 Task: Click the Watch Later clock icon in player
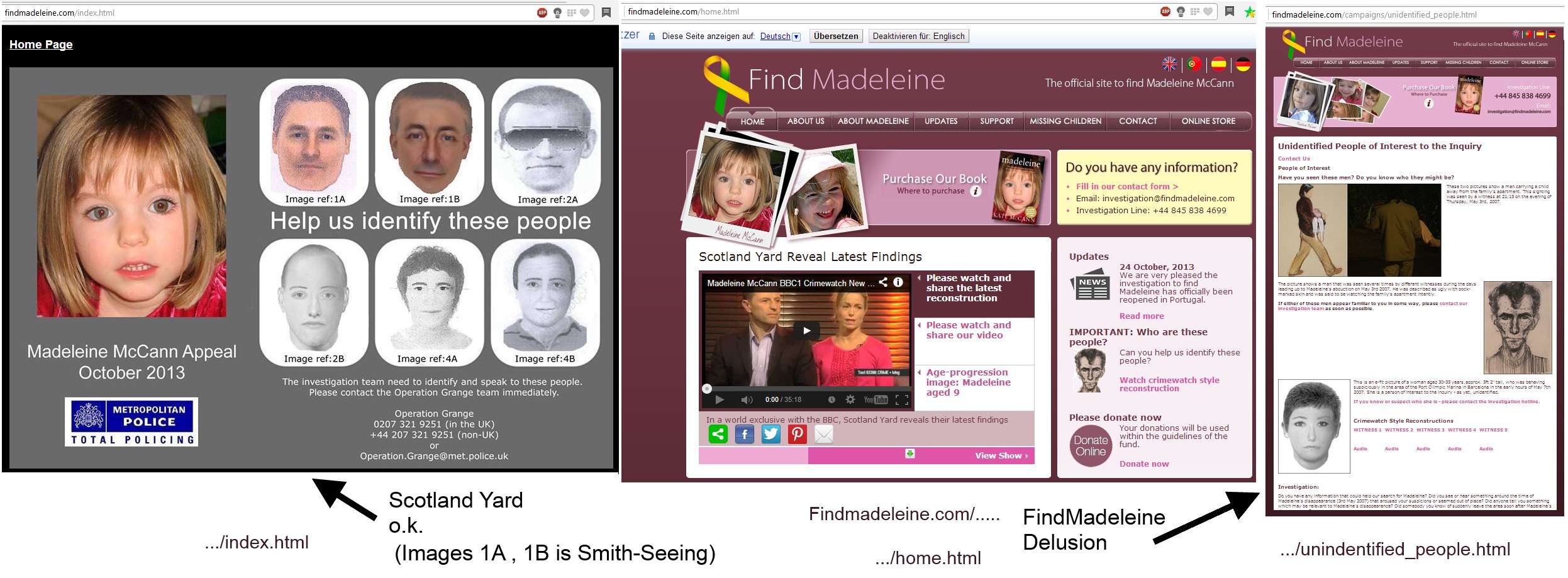[x=831, y=399]
